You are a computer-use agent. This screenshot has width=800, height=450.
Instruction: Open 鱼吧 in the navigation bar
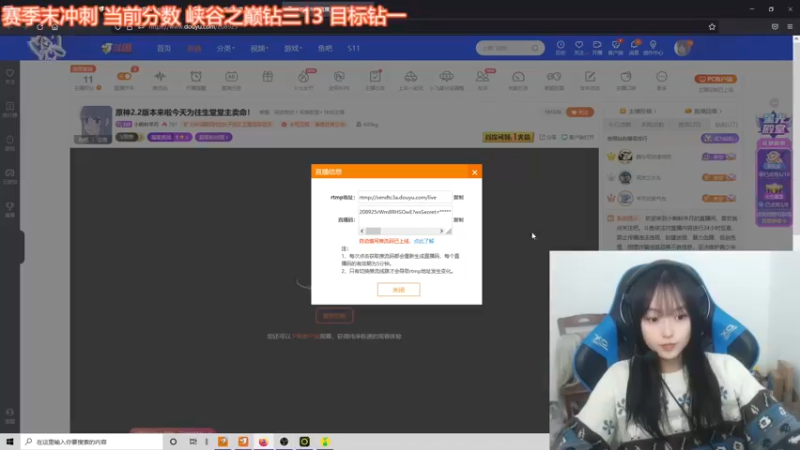pyautogui.click(x=325, y=48)
